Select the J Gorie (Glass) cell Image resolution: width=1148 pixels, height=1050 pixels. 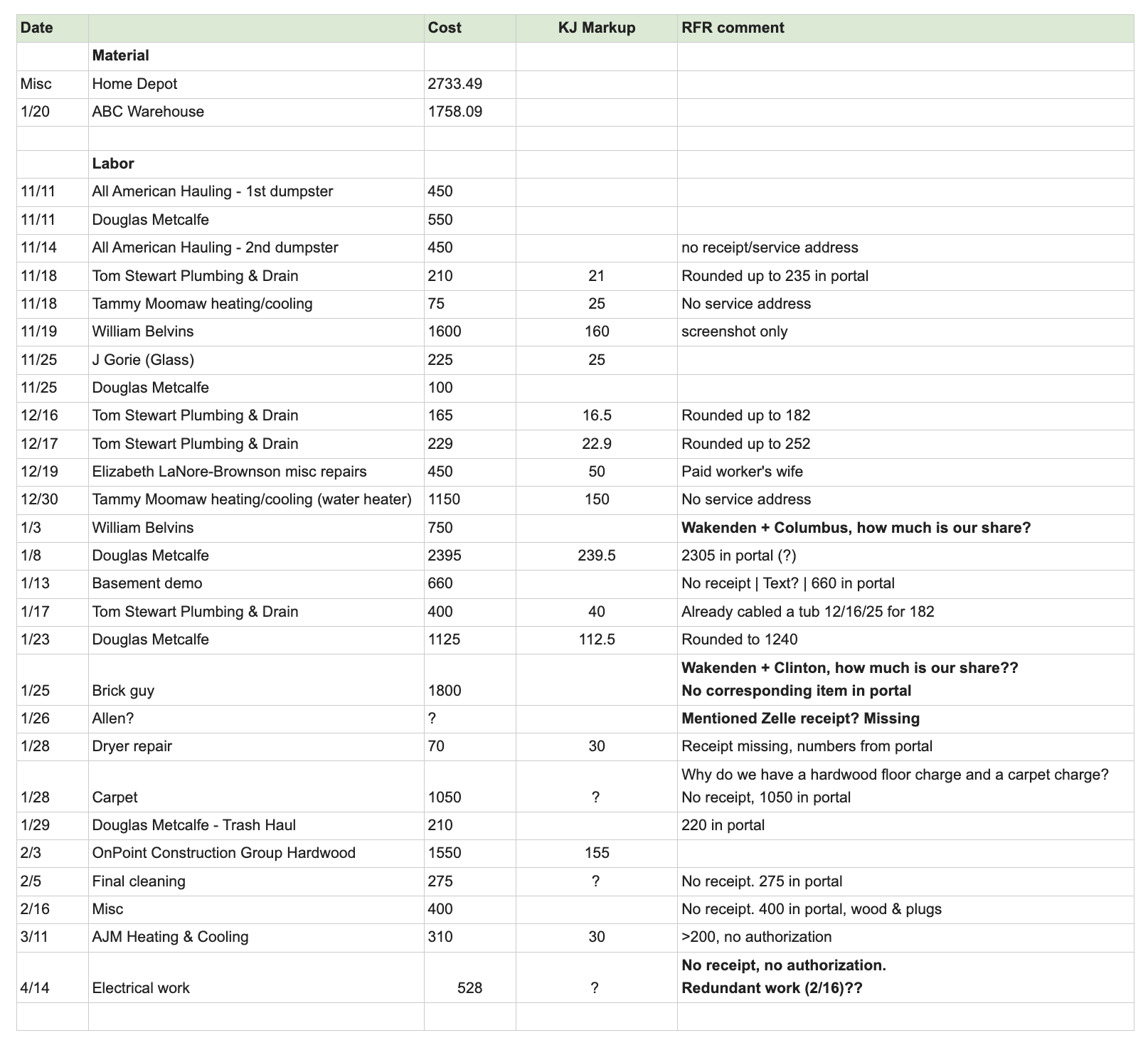coord(256,360)
